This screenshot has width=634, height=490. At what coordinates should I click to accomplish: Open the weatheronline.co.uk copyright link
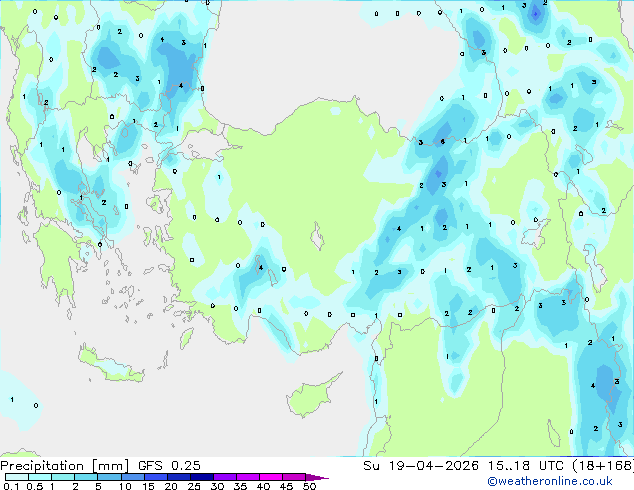(550, 481)
